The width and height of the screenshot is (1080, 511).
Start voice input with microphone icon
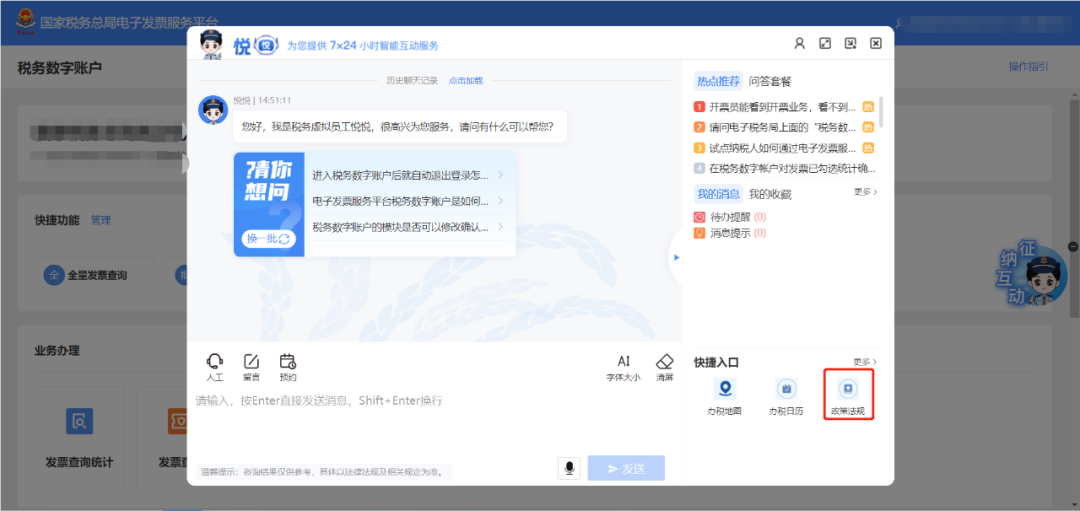click(569, 468)
